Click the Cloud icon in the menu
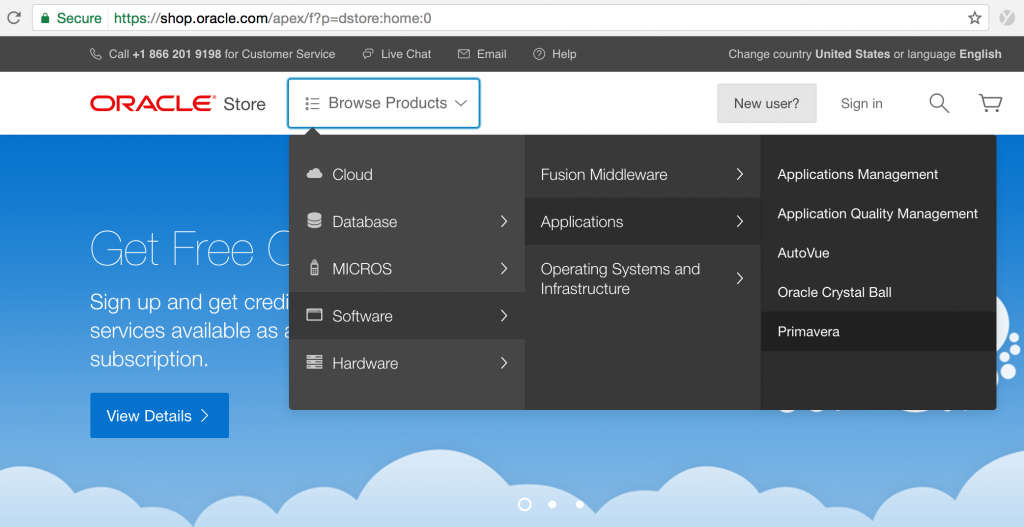The height and width of the screenshot is (527, 1024). click(314, 174)
